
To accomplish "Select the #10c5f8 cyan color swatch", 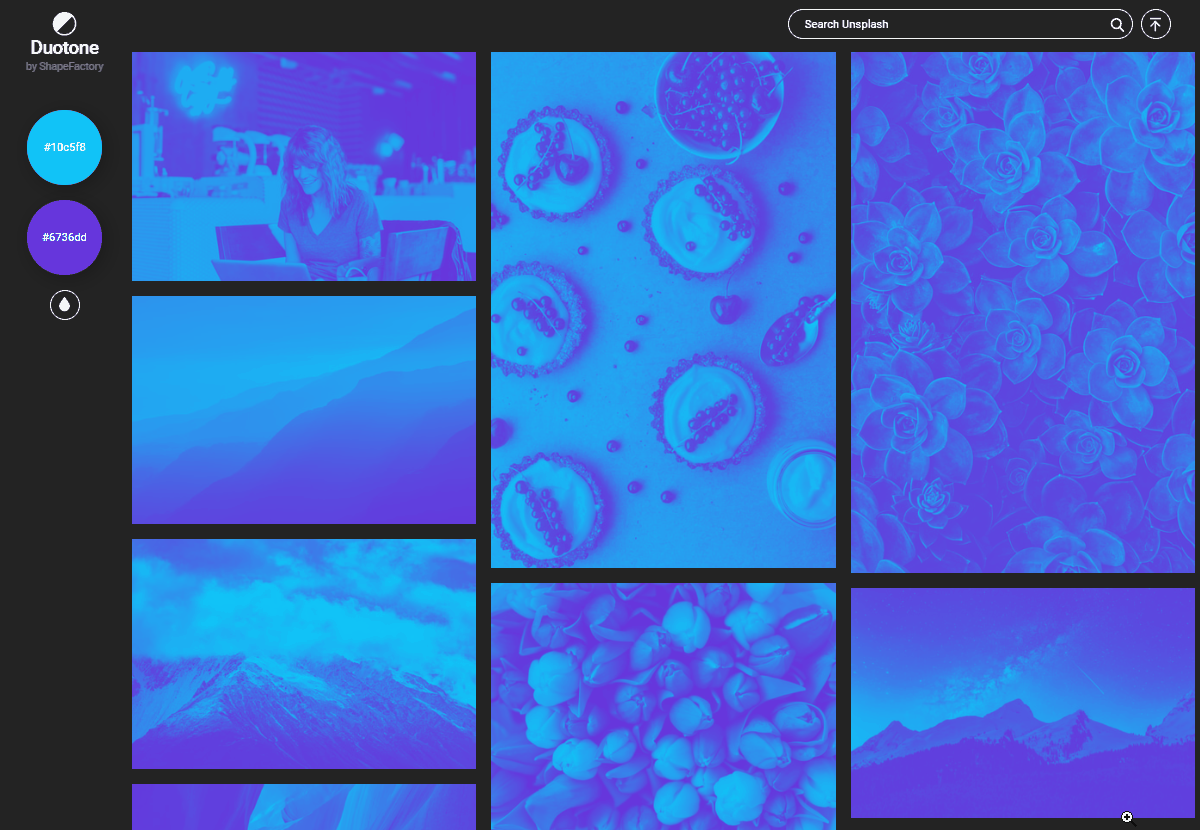I will click(64, 147).
